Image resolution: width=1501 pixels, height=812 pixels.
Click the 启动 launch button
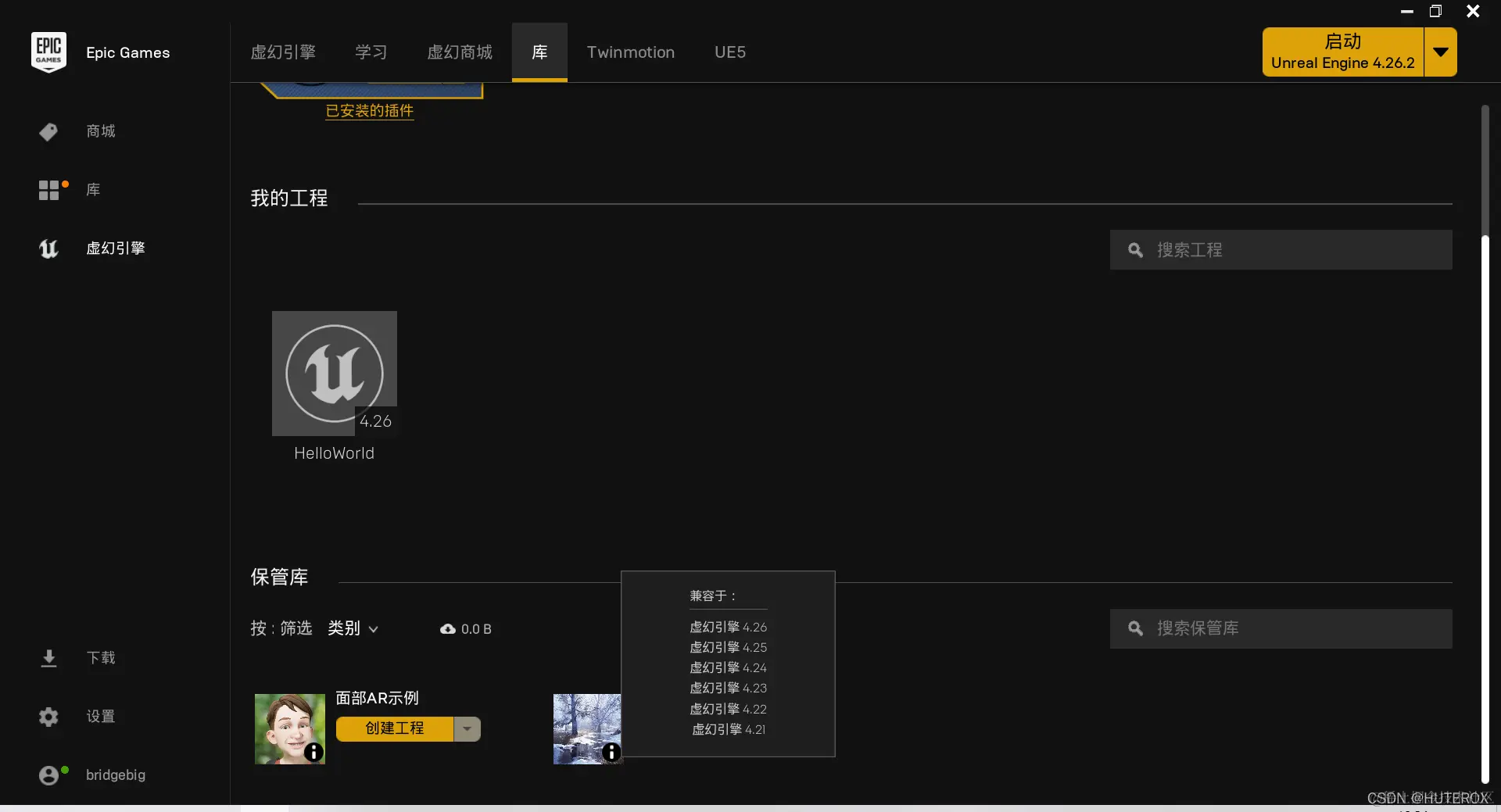pyautogui.click(x=1343, y=52)
